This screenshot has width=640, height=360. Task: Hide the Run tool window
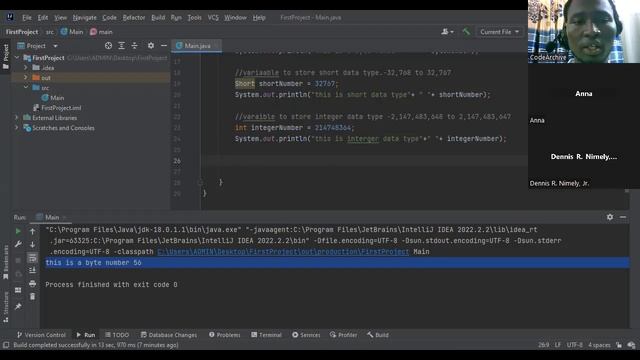[623, 217]
